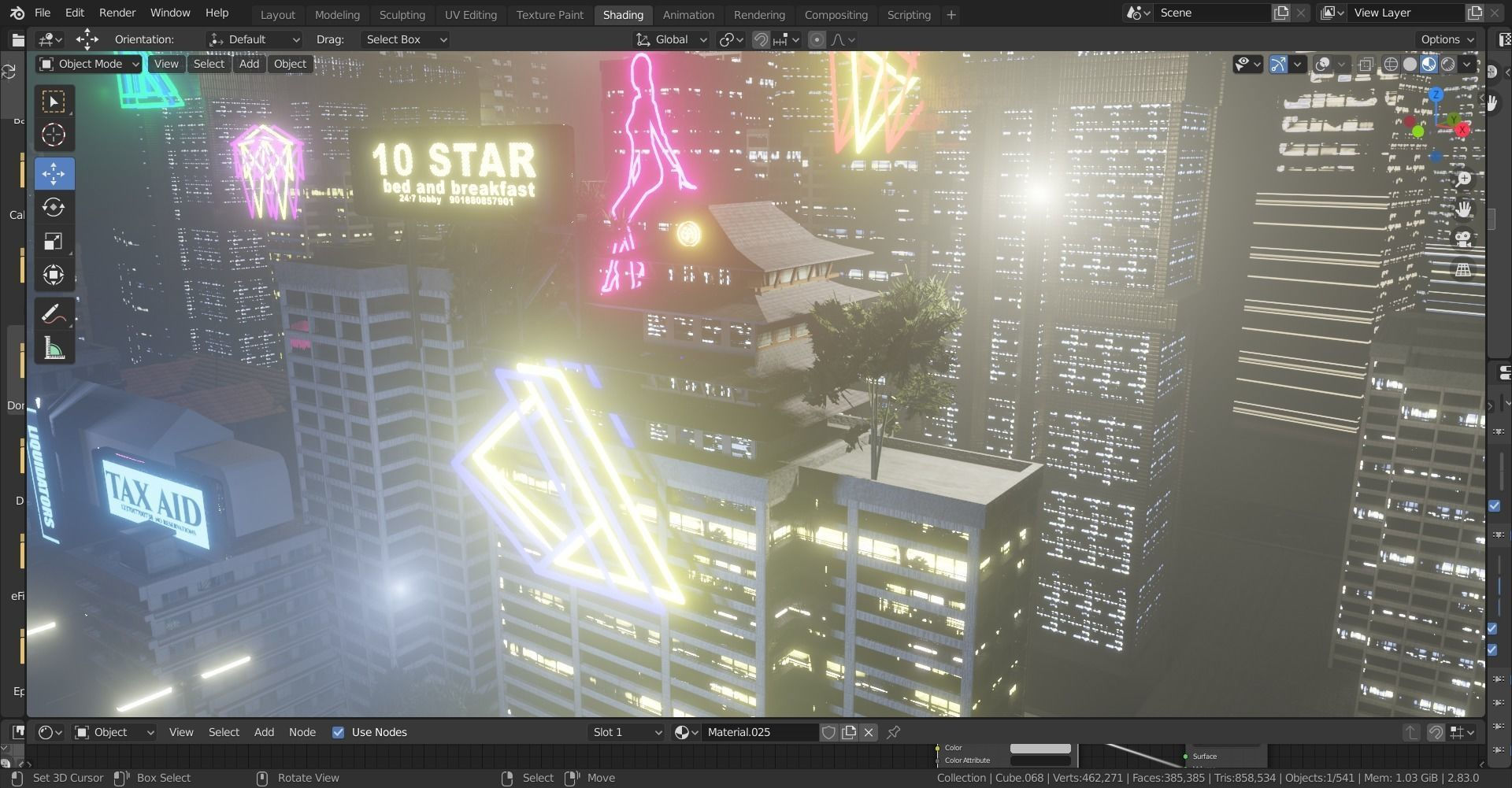Pin the node editor material
Image resolution: width=1512 pixels, height=788 pixels.
[x=893, y=732]
